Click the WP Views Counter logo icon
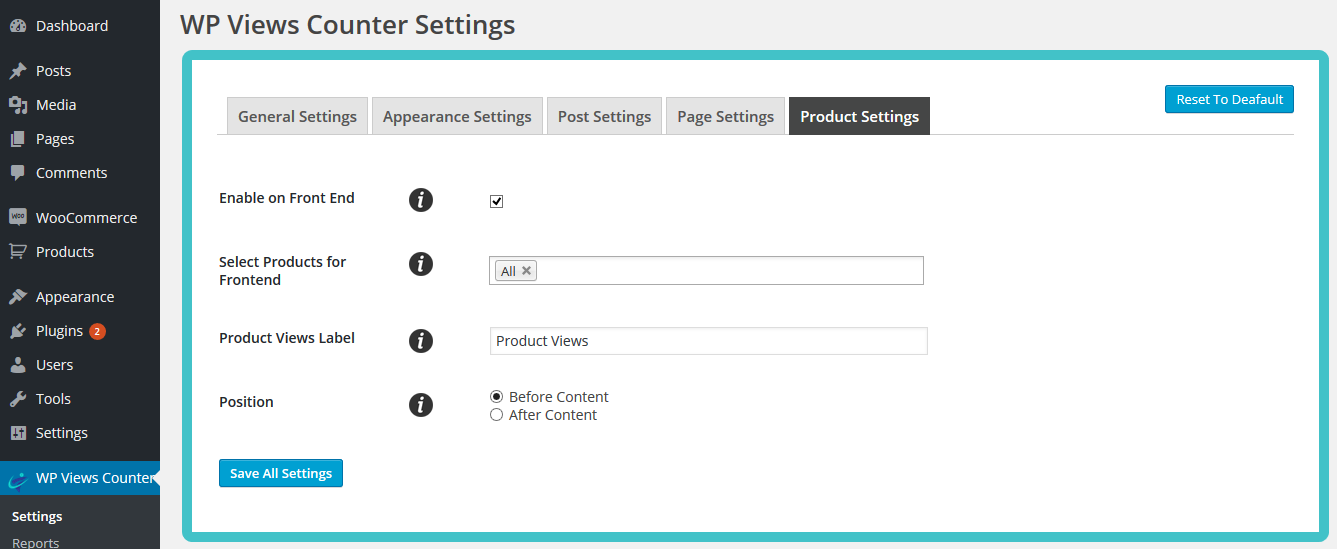 pyautogui.click(x=18, y=479)
